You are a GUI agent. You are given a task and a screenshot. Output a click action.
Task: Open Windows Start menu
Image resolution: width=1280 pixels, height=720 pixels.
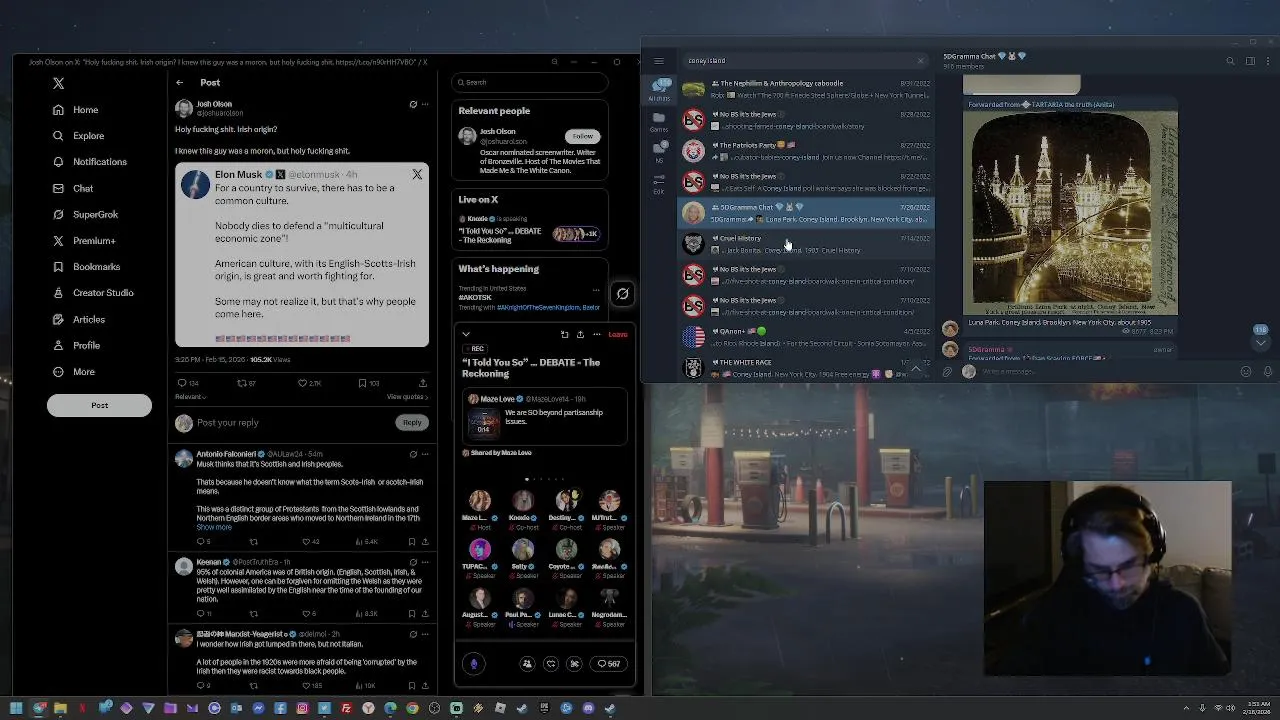pos(16,708)
